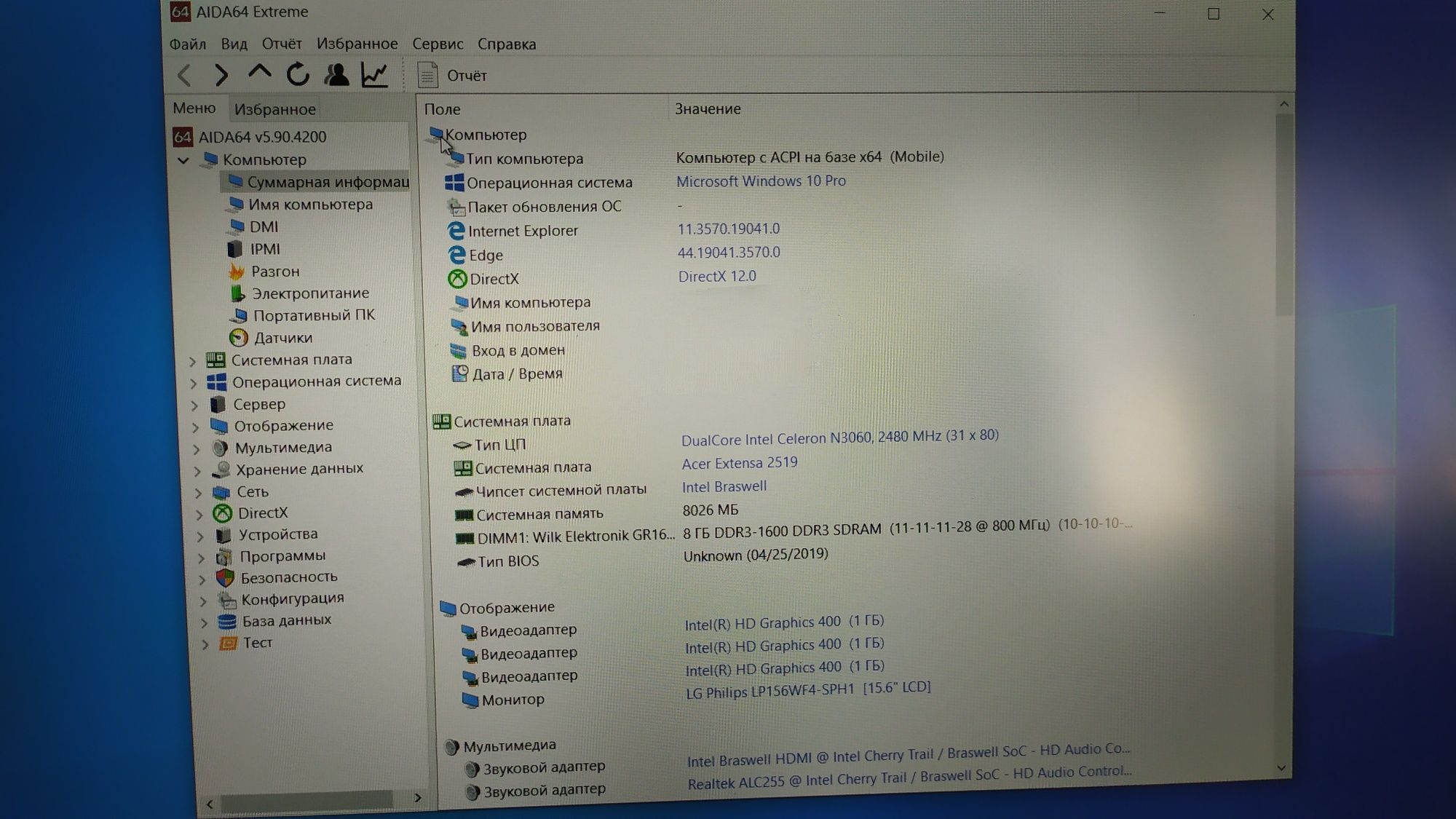Click tree panel horizontal scrollbar right arrow
Screen dimensions: 1456x819
(417, 798)
